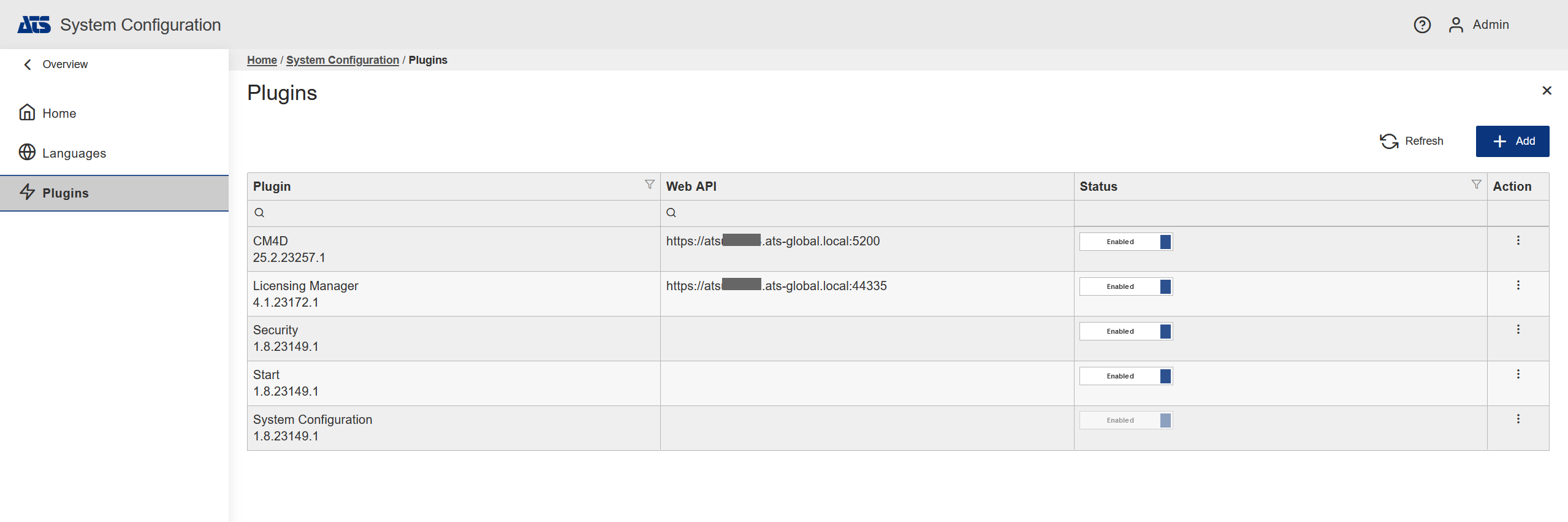This screenshot has width=1568, height=522.
Task: Open the help question mark icon
Action: click(x=1422, y=25)
